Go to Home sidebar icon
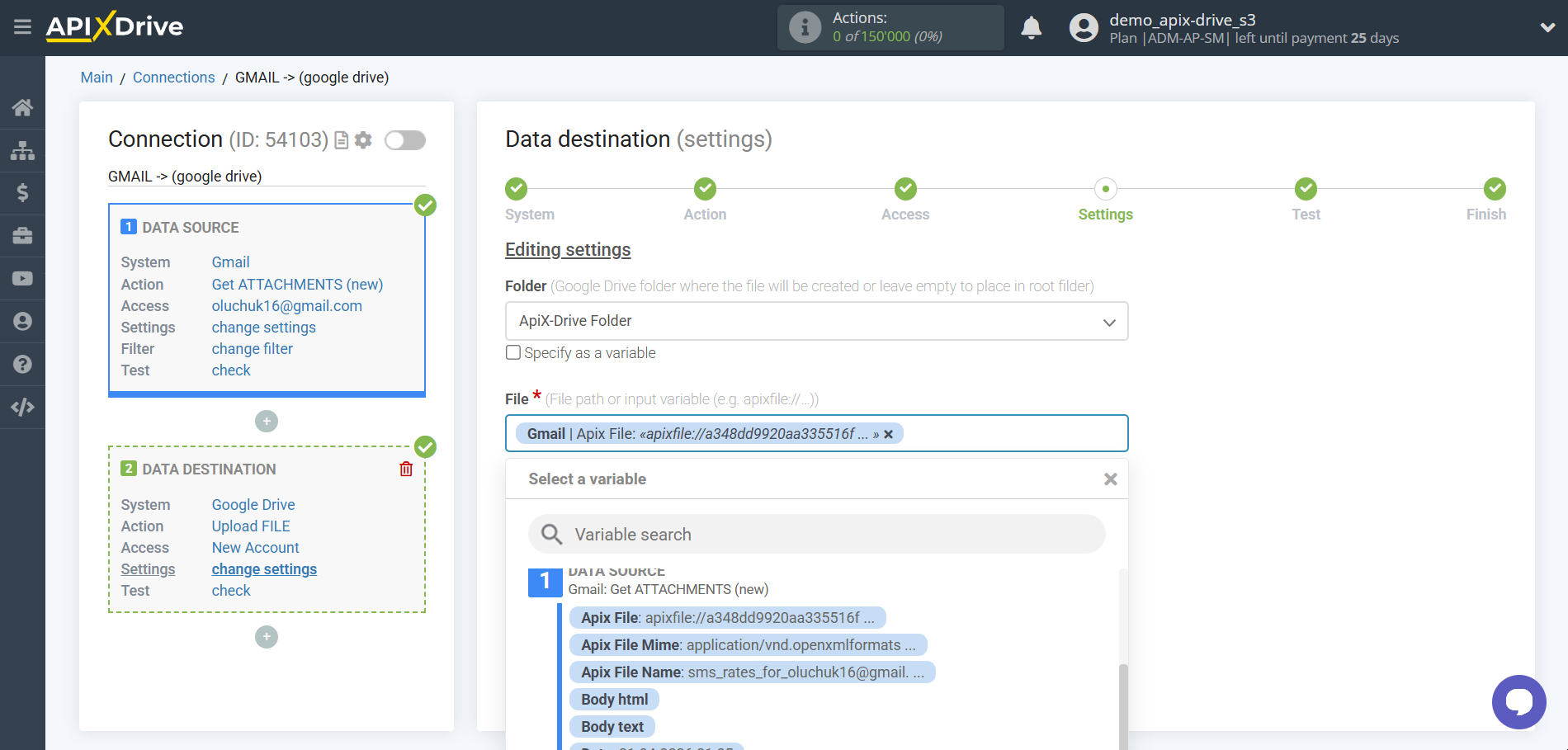 point(22,107)
